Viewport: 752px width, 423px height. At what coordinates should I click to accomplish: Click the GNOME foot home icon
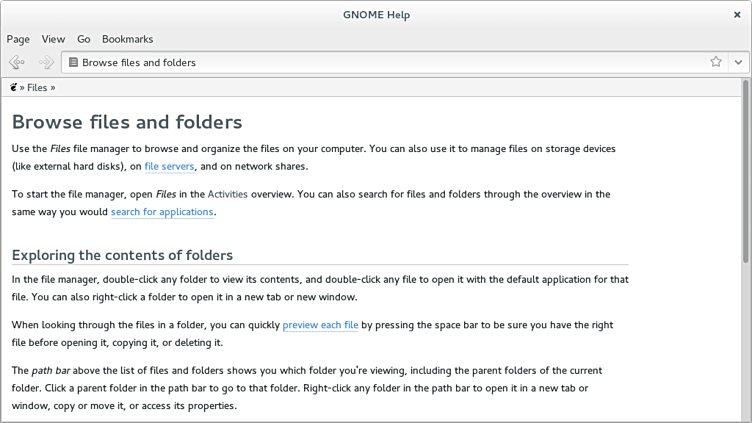(x=13, y=87)
